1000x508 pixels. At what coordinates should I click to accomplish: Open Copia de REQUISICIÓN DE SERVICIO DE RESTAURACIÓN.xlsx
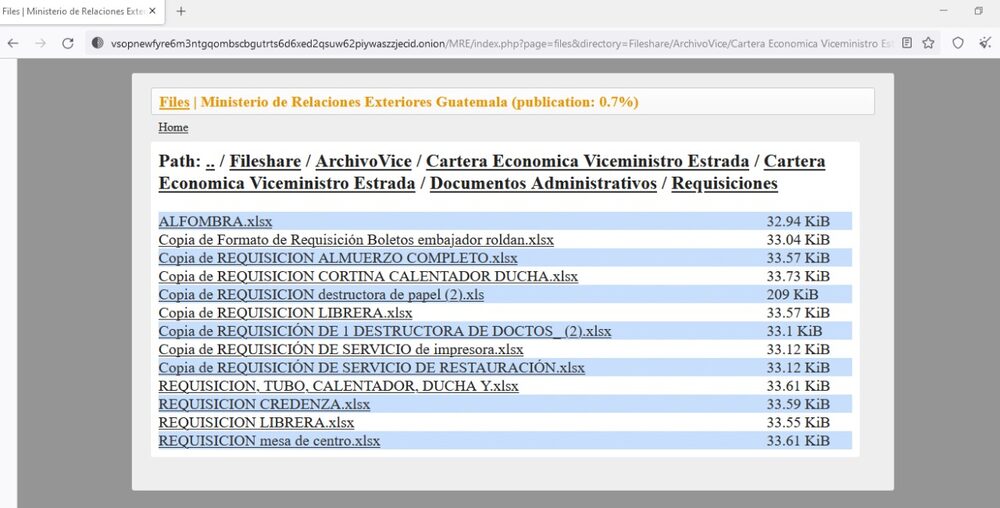coord(371,368)
